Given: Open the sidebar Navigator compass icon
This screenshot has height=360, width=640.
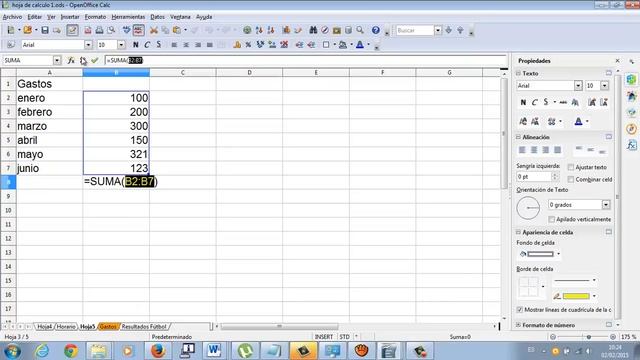Looking at the screenshot, I should pyautogui.click(x=631, y=129).
